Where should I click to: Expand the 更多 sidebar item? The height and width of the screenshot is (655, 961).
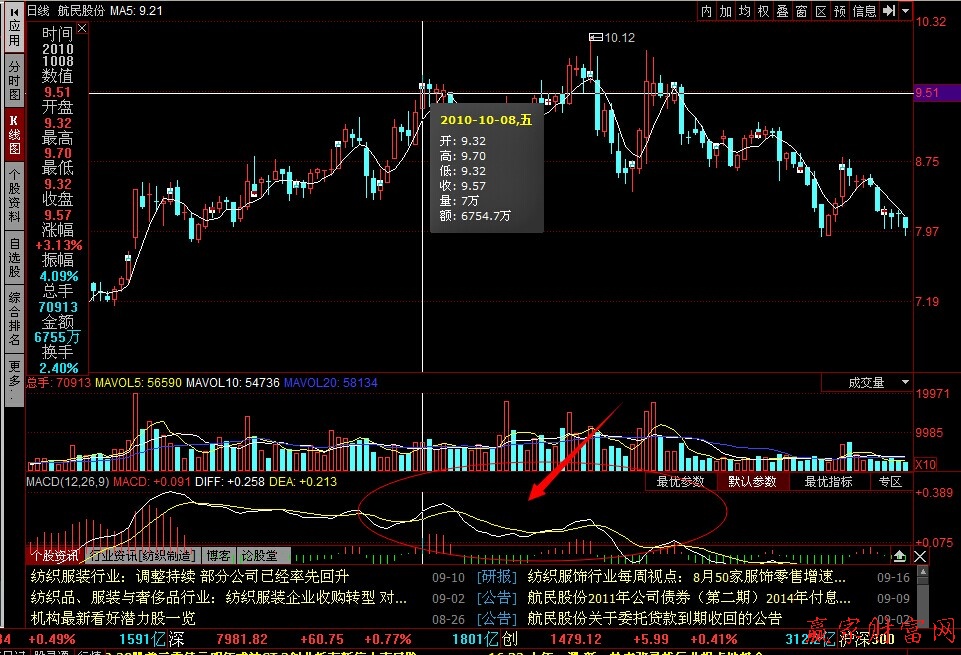[13, 380]
